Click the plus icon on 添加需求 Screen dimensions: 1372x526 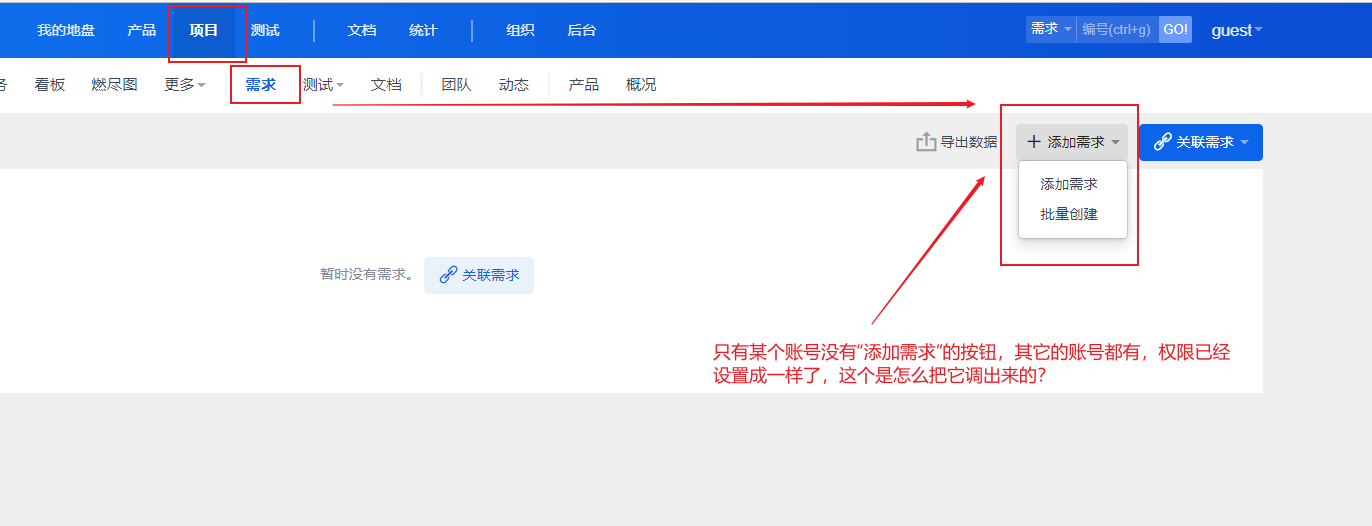point(1034,142)
